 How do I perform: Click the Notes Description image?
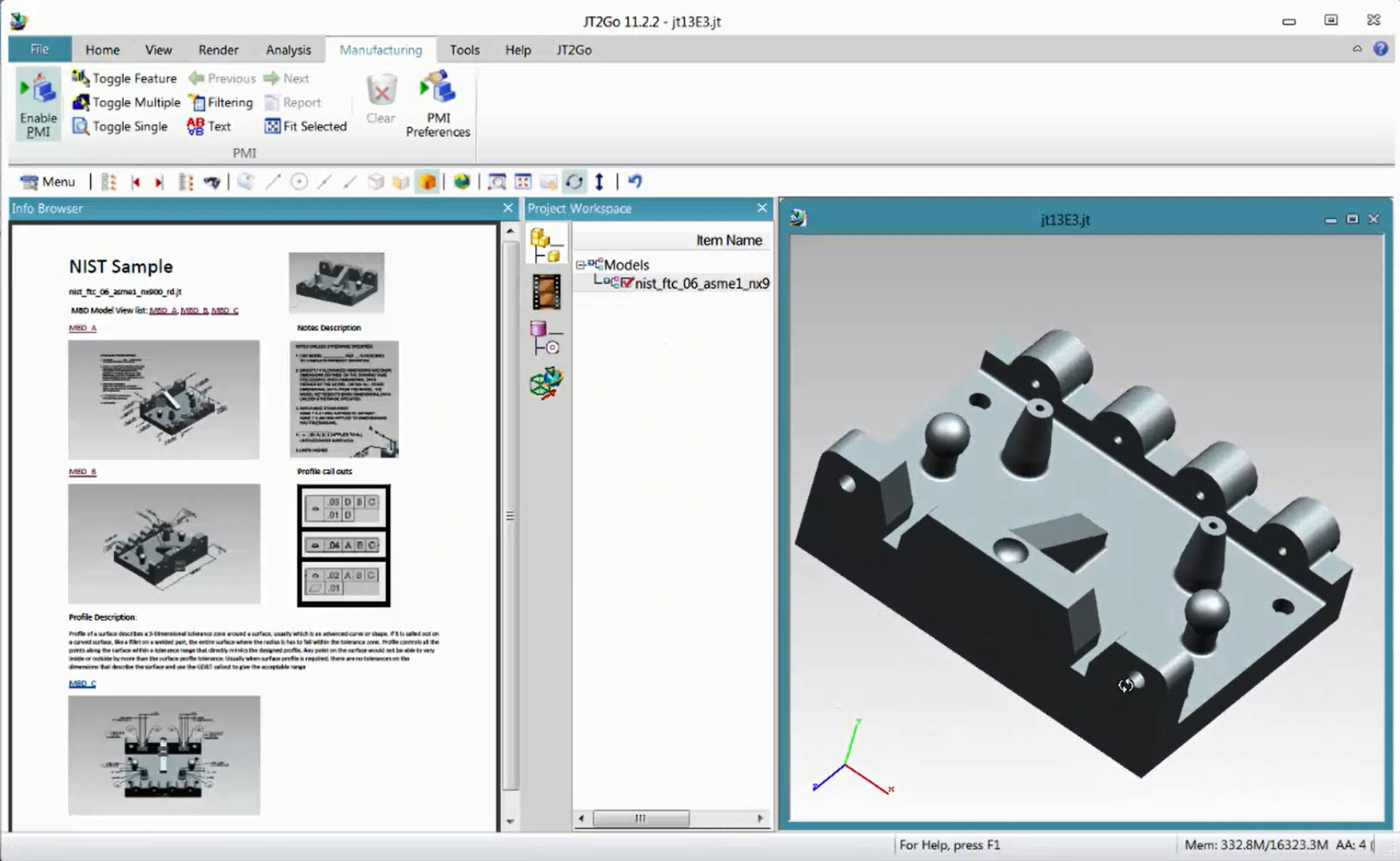point(344,399)
